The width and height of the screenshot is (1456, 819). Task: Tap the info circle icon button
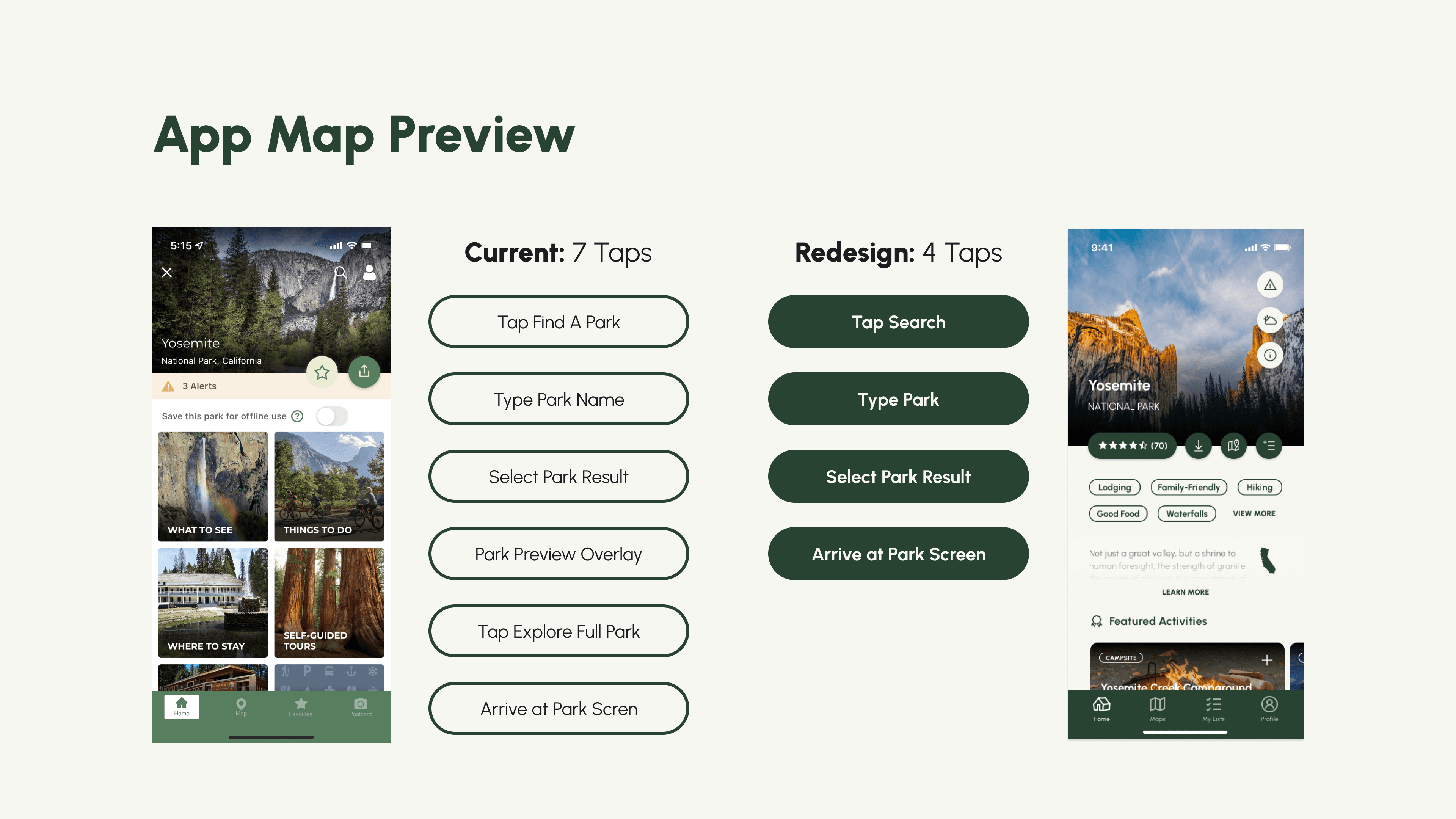coord(1269,355)
